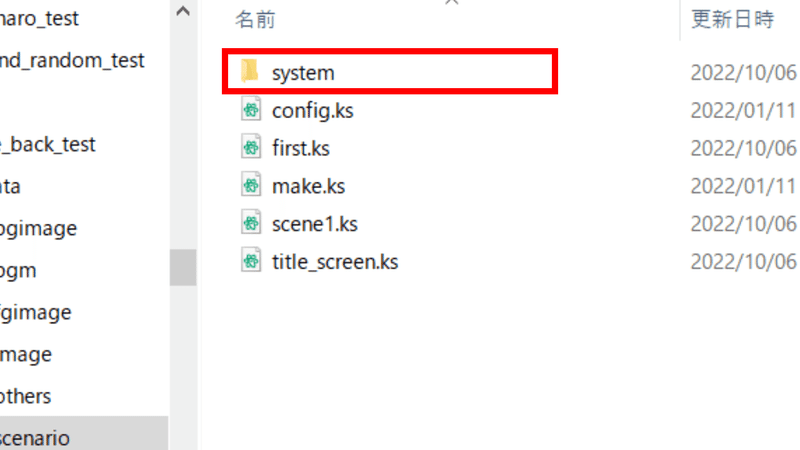
Task: Click the system folder icon
Action: coord(250,72)
